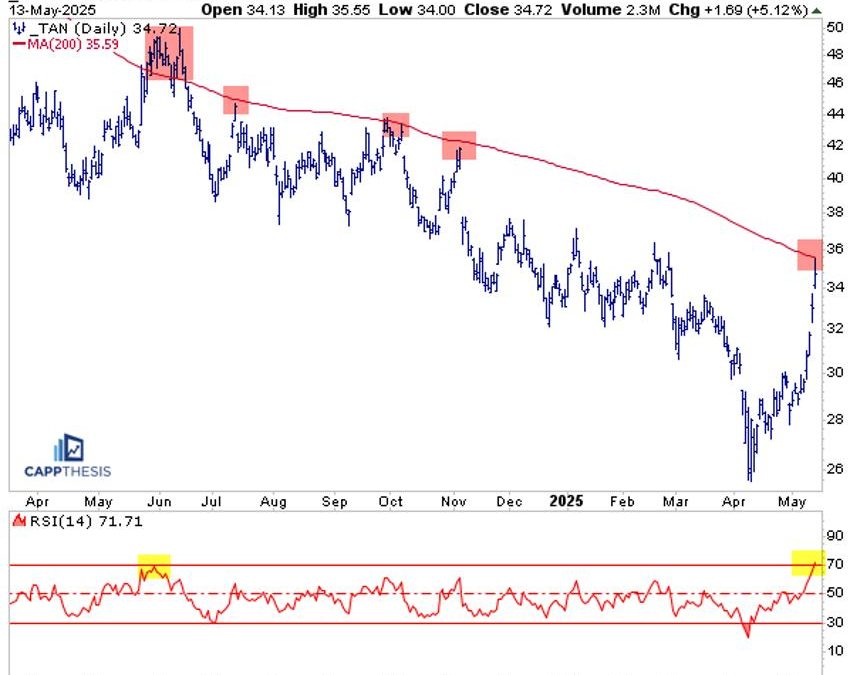
Task: Click the 40 price axis label
Action: click(x=835, y=177)
